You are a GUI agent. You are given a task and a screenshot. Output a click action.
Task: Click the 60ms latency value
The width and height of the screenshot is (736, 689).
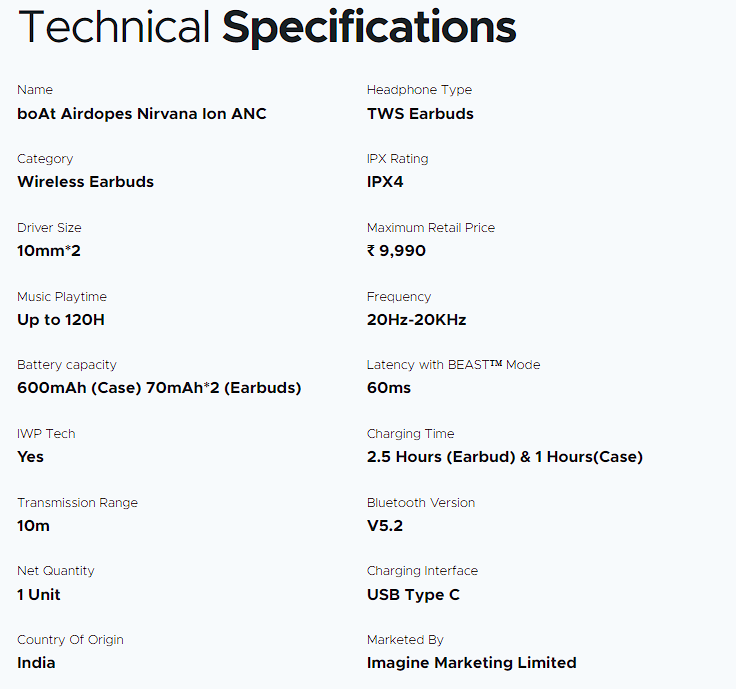click(x=389, y=388)
